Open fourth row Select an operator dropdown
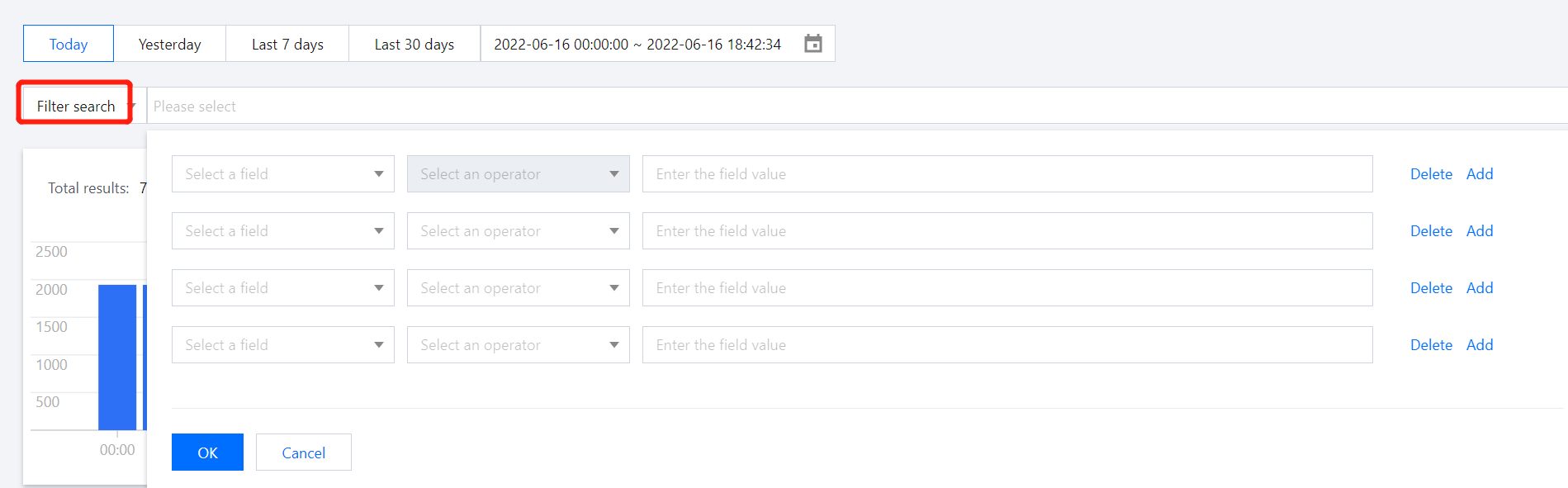1568x488 pixels. (x=519, y=345)
